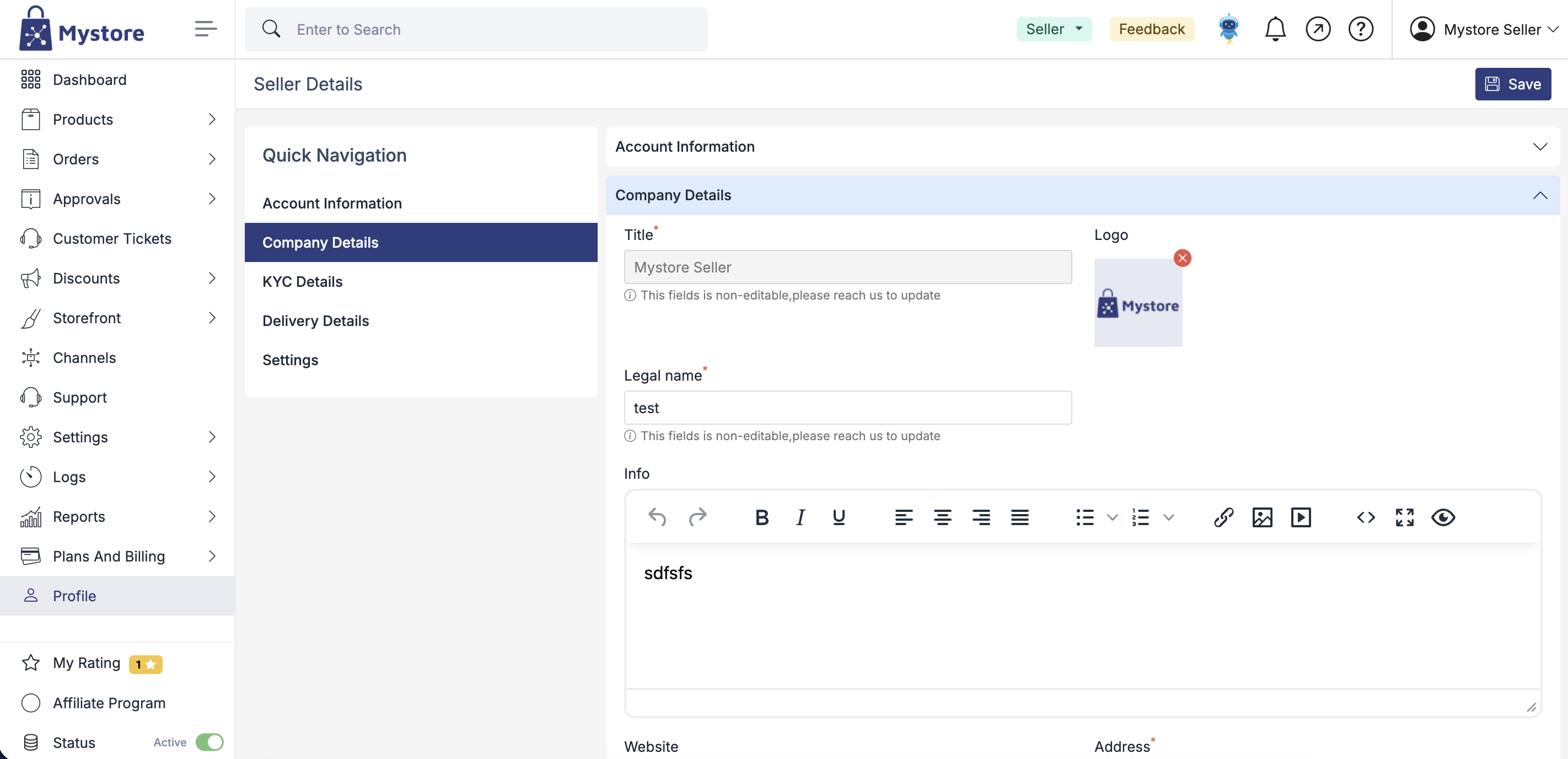This screenshot has height=759, width=1568.
Task: Toggle the editor preview eye icon
Action: click(x=1443, y=517)
